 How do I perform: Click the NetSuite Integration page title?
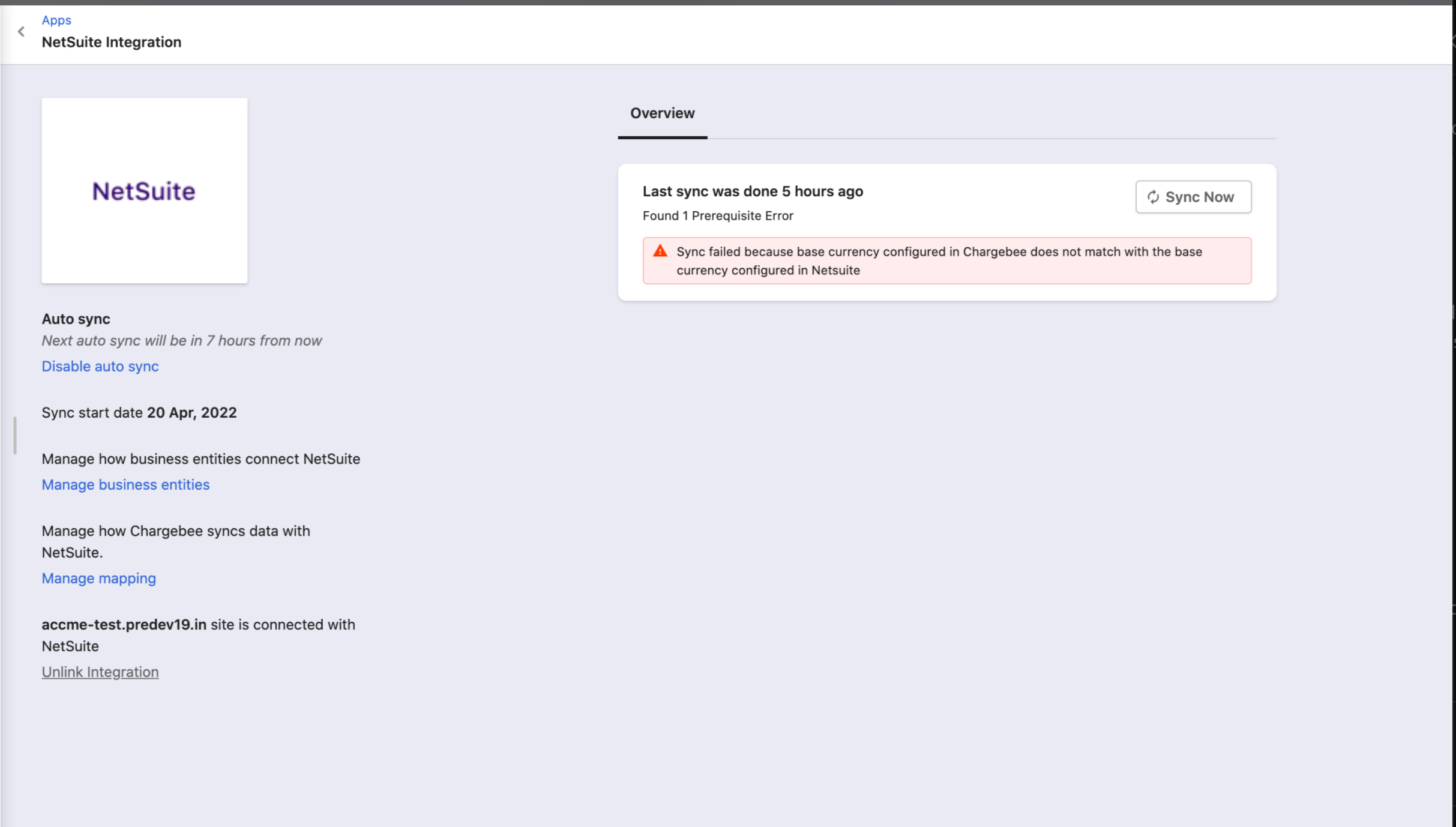(x=112, y=42)
